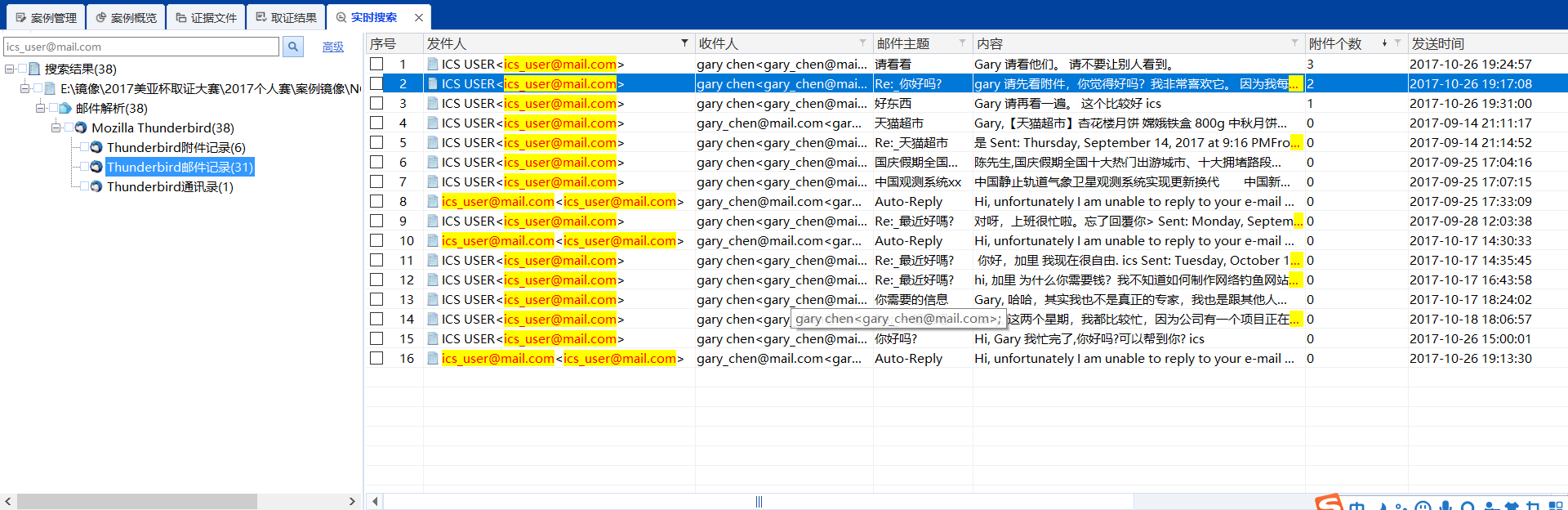Click the magnifier search button
The image size is (1568, 510).
[293, 47]
